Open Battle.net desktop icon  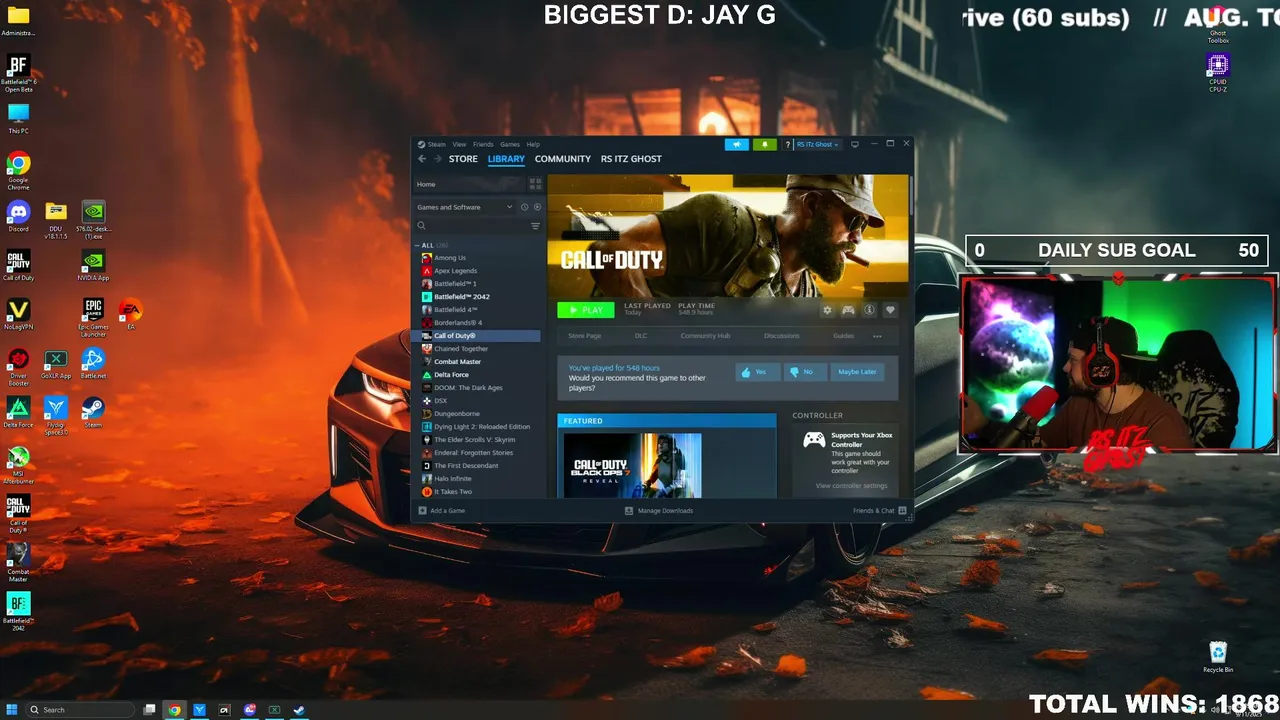pos(93,364)
